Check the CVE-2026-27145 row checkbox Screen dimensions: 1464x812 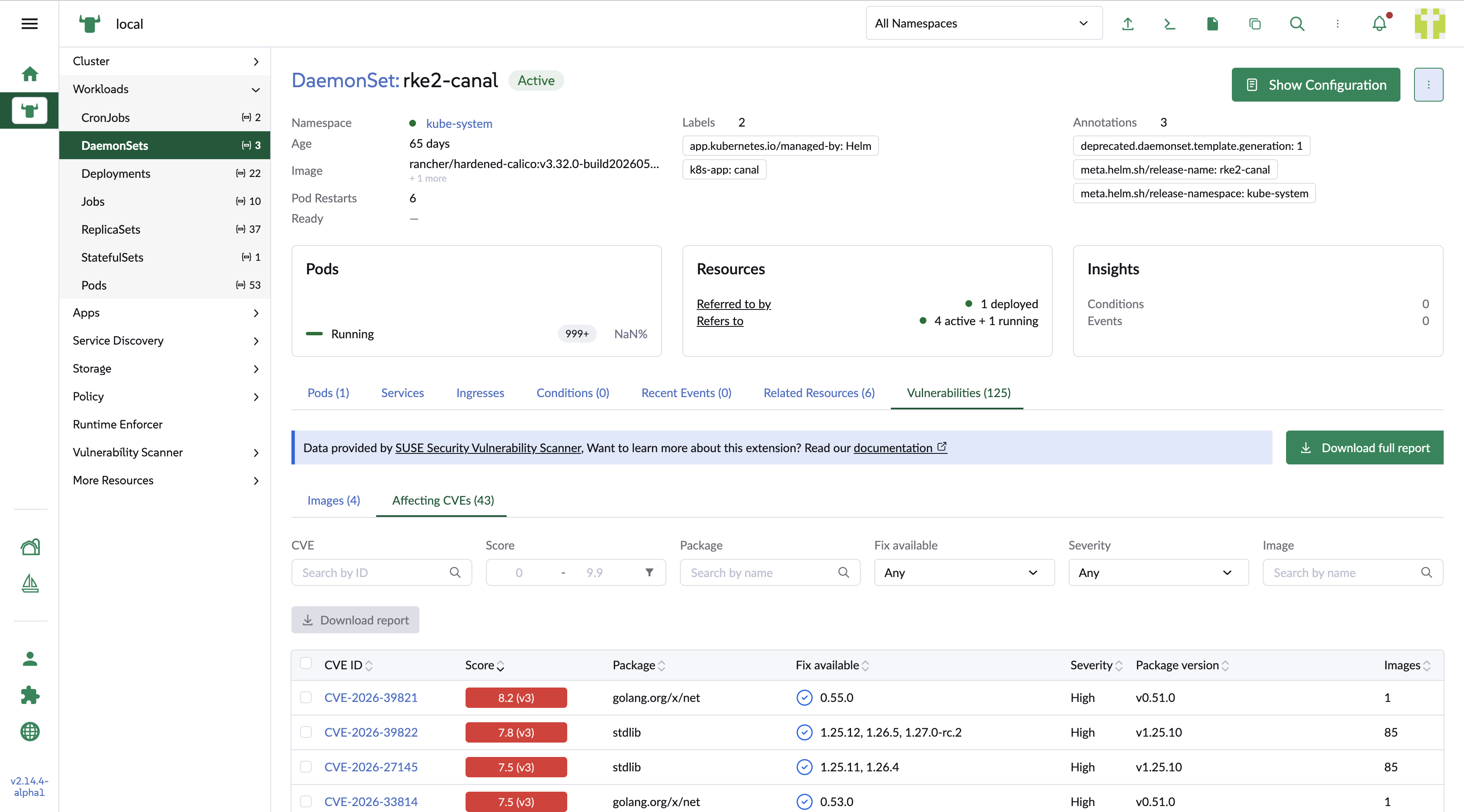tap(306, 767)
